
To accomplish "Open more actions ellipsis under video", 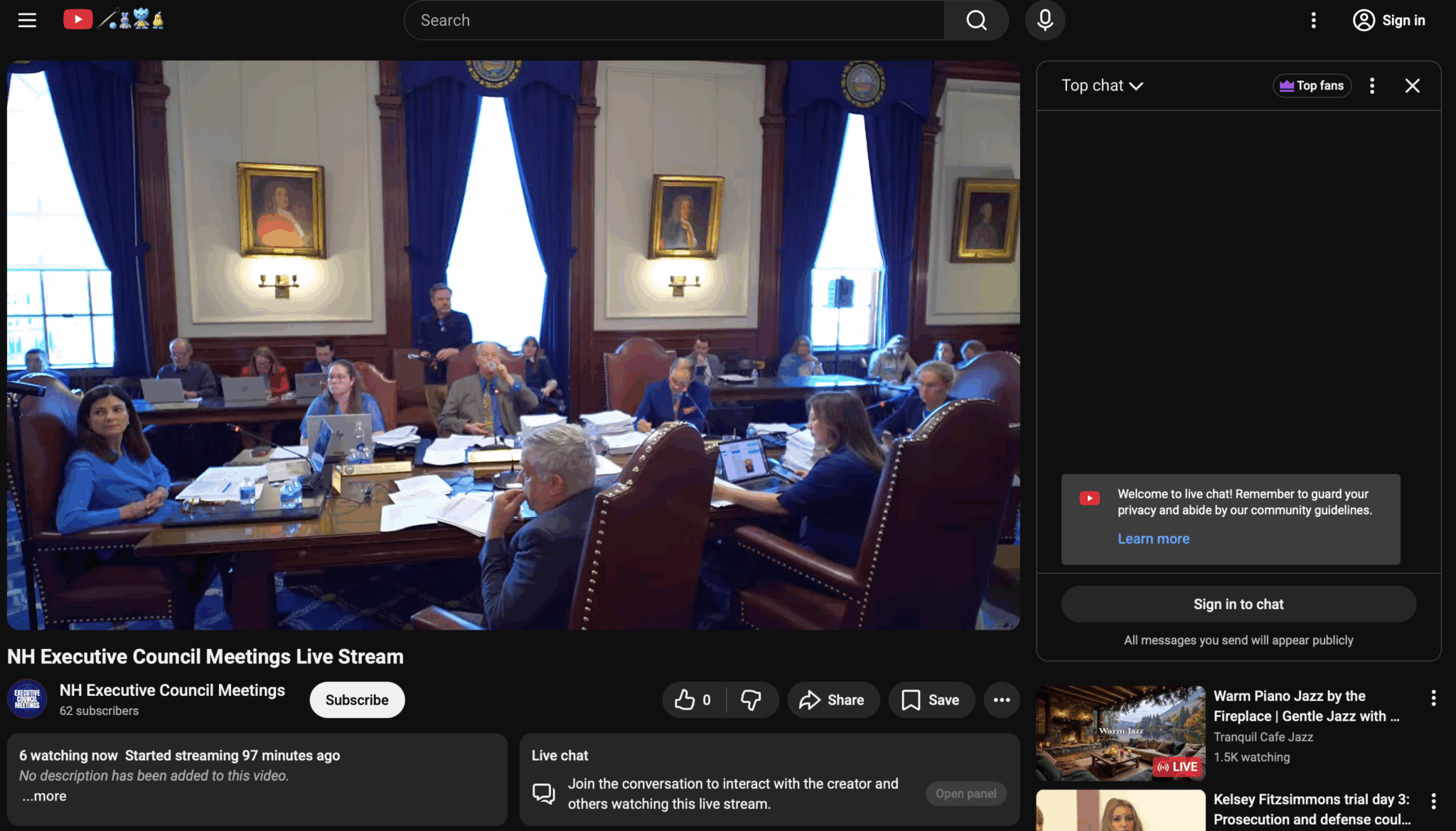I will pyautogui.click(x=1002, y=700).
